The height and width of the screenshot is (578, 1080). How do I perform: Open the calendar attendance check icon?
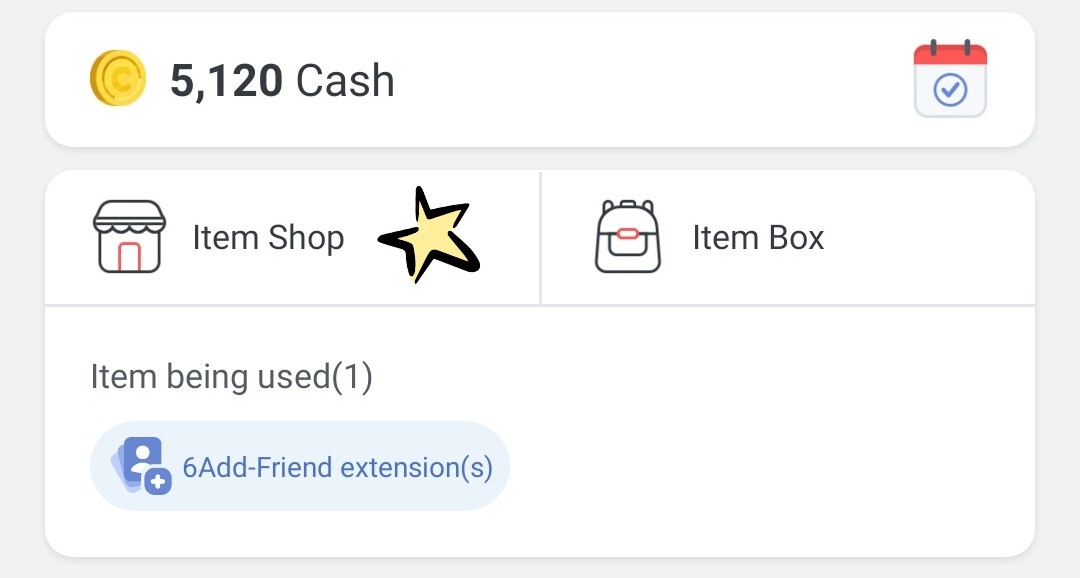coord(950,79)
